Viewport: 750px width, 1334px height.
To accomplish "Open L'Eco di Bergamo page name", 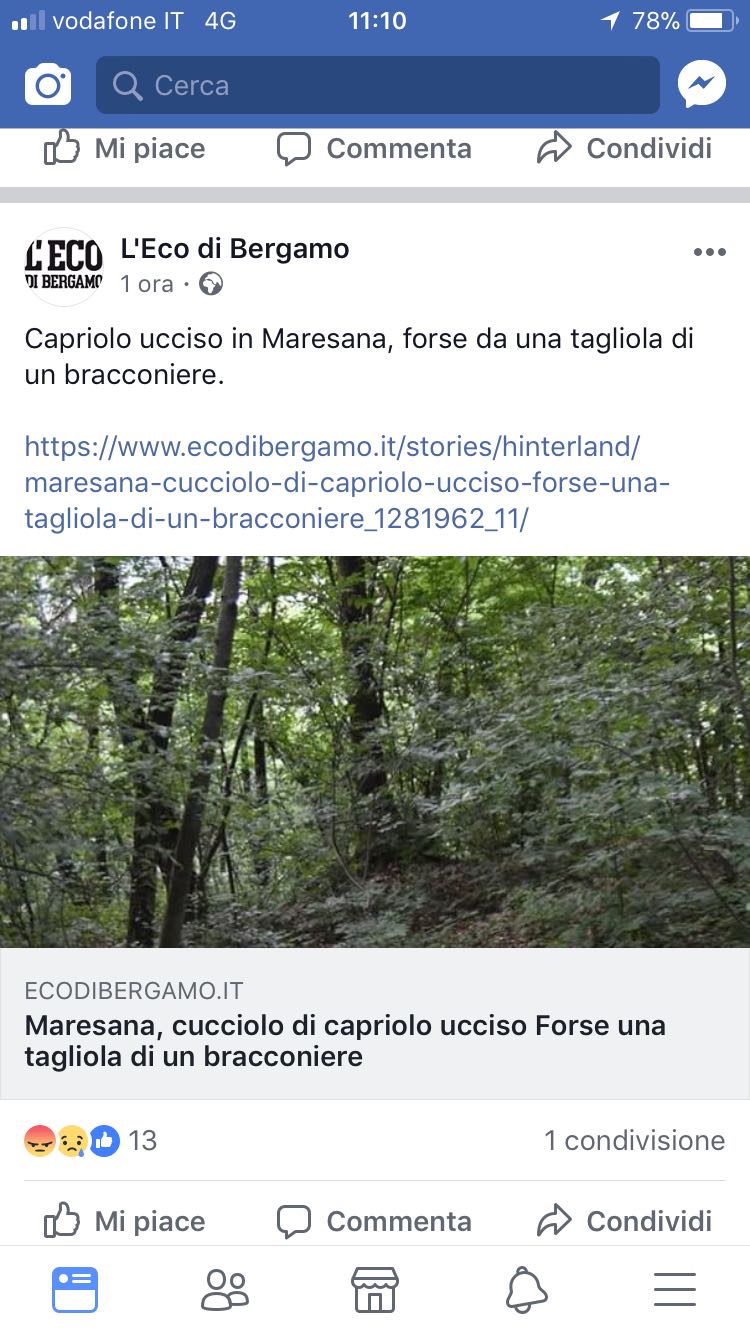I will pos(235,249).
